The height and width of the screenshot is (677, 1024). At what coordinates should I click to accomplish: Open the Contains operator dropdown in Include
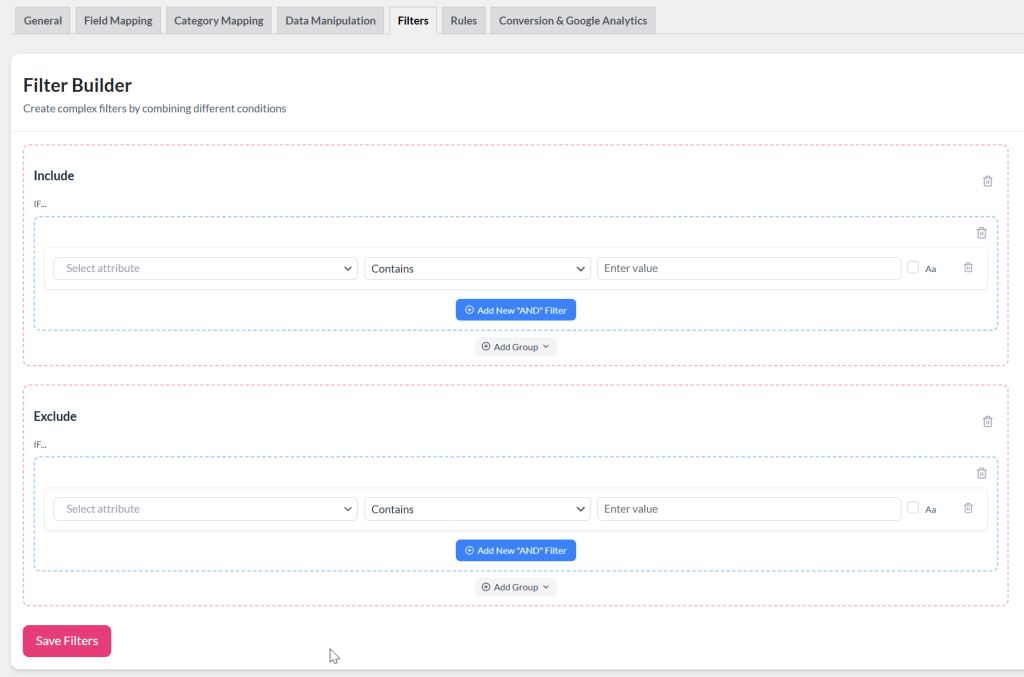coord(477,268)
